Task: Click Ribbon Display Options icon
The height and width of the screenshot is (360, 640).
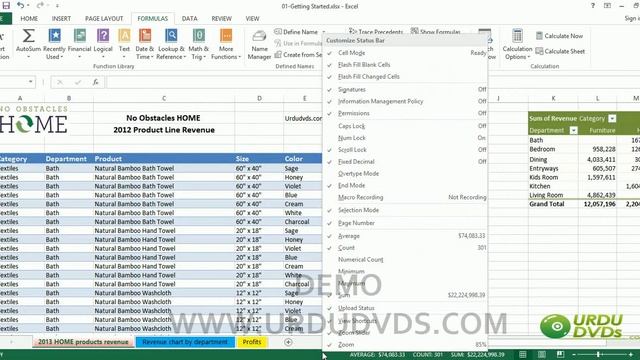Action: pyautogui.click(x=607, y=6)
